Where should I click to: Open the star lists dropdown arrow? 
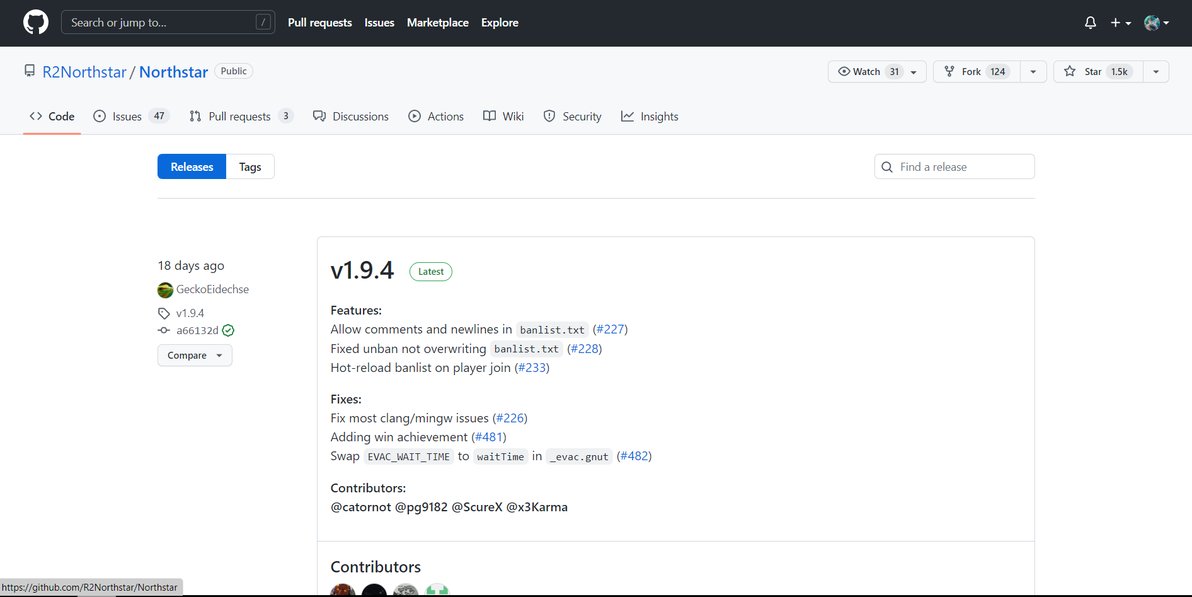click(1155, 72)
